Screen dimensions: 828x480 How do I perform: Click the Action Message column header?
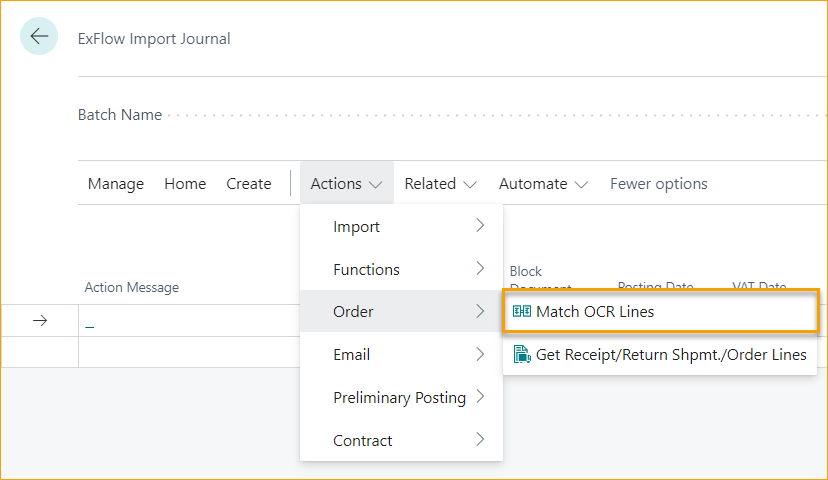point(131,287)
